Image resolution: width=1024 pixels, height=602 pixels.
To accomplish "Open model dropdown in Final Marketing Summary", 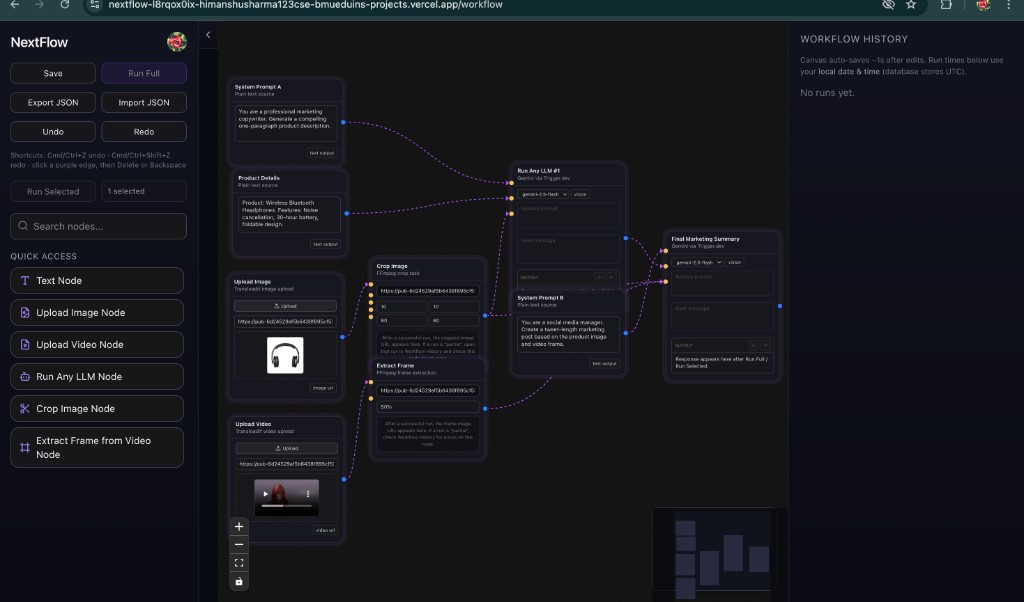I will pos(697,262).
